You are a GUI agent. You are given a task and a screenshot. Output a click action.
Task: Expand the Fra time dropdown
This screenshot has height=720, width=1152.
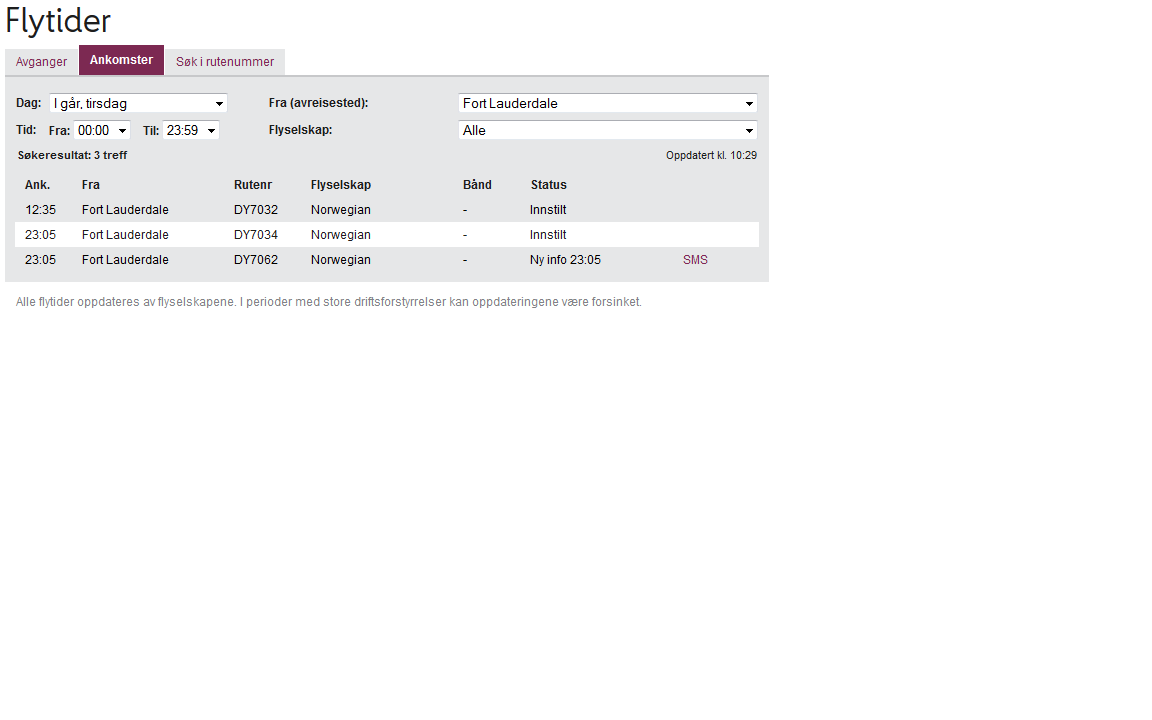click(102, 130)
